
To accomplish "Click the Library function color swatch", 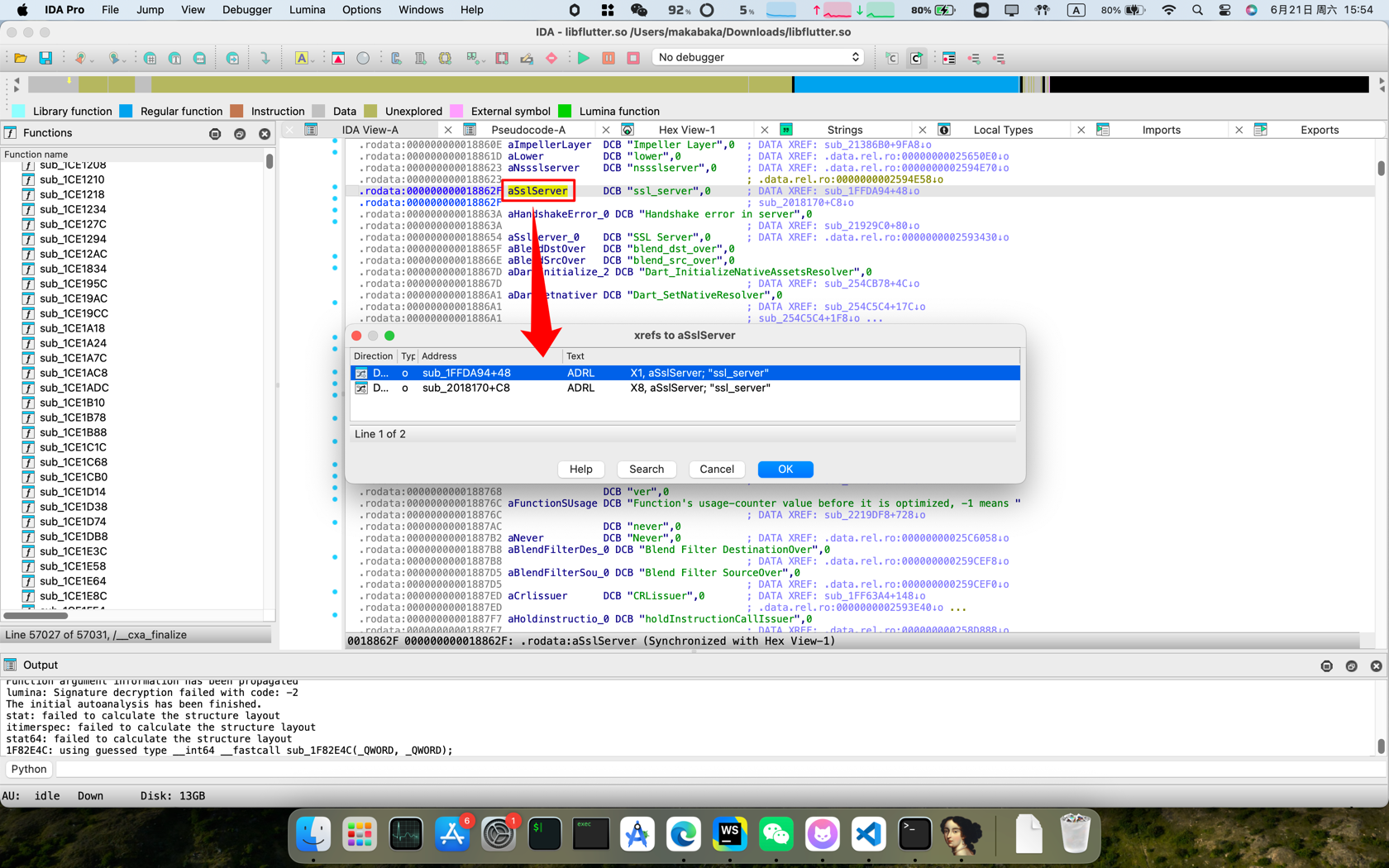I will (18, 111).
